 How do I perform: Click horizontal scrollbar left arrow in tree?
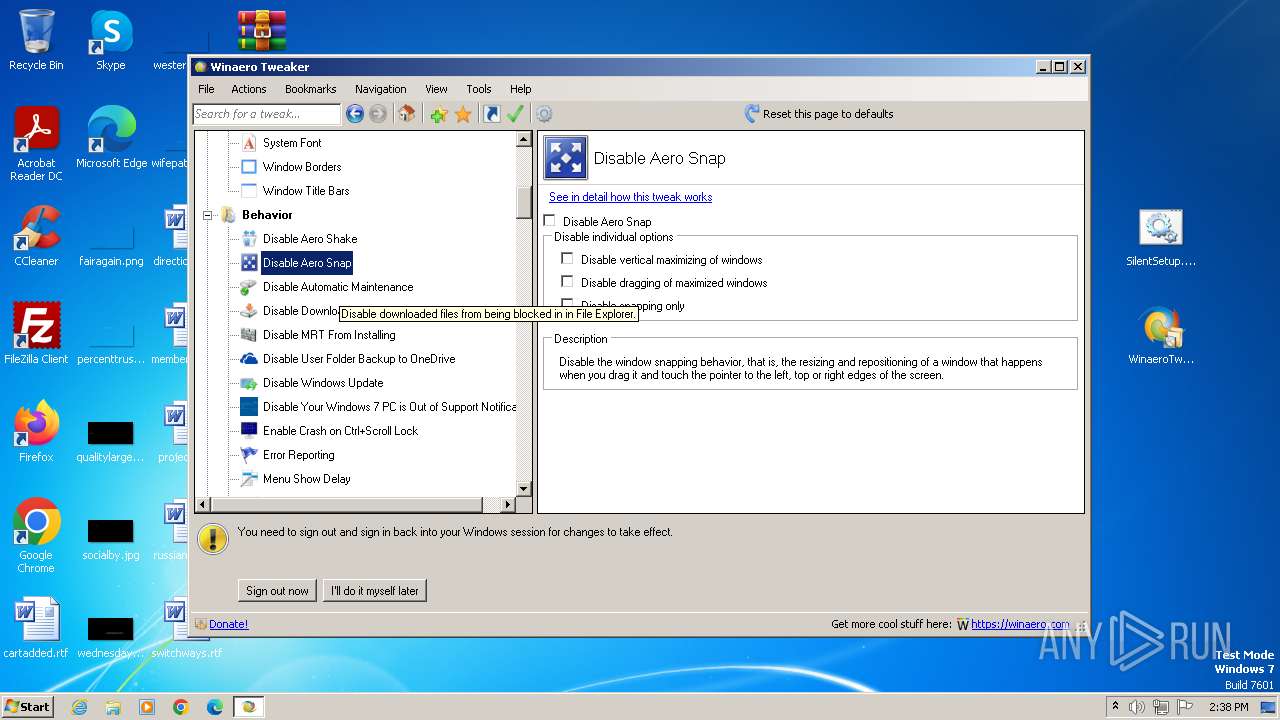(203, 505)
